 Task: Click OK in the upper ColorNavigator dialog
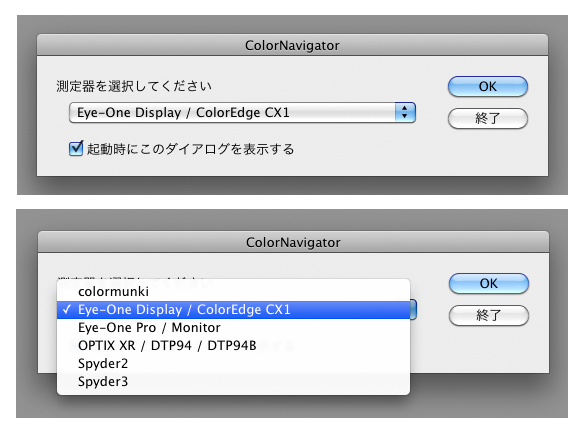487,86
